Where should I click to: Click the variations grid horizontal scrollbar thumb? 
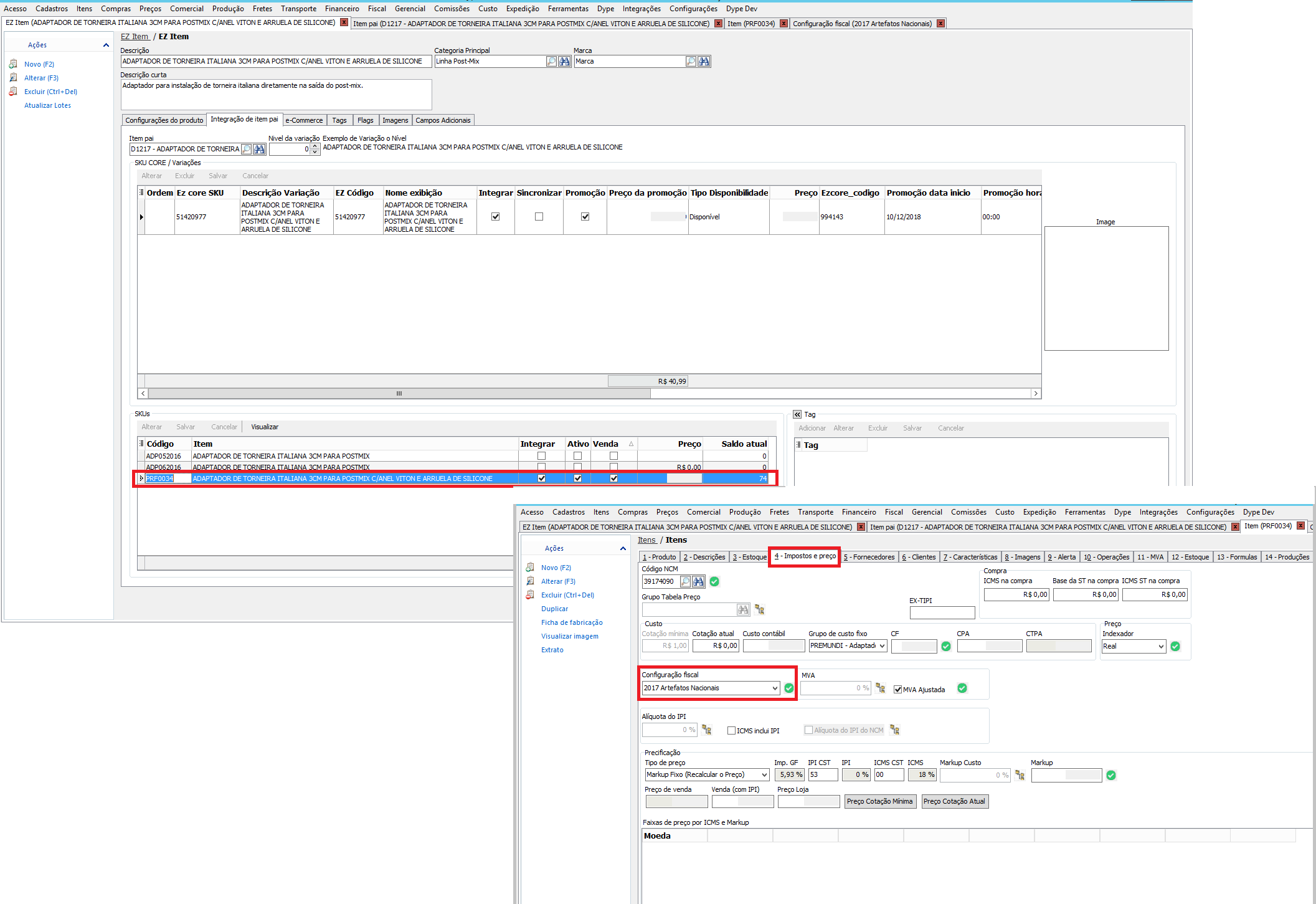399,394
